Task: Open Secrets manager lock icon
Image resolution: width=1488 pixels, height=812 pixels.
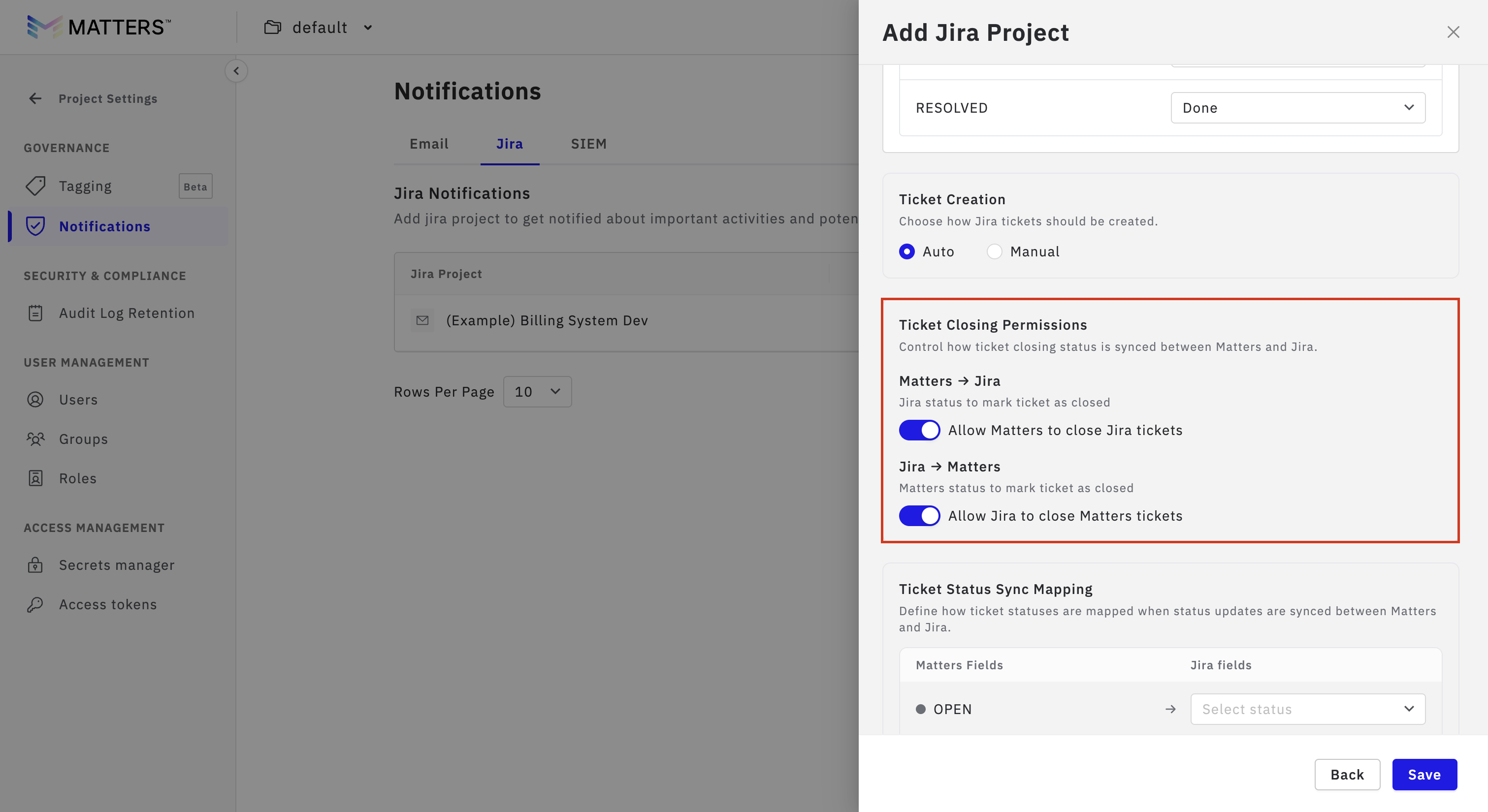Action: (x=35, y=565)
